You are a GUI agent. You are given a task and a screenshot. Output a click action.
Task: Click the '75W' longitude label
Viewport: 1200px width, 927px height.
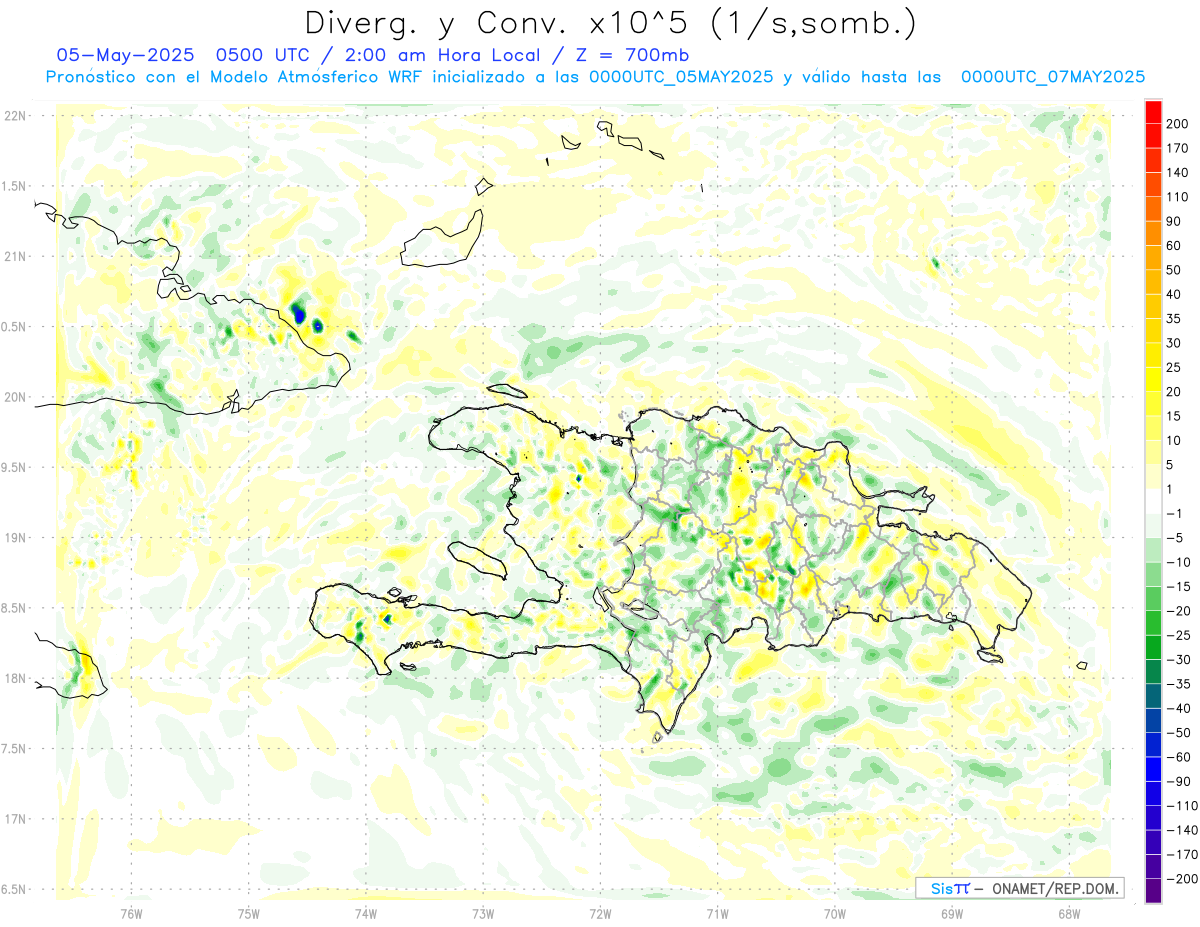click(x=248, y=914)
